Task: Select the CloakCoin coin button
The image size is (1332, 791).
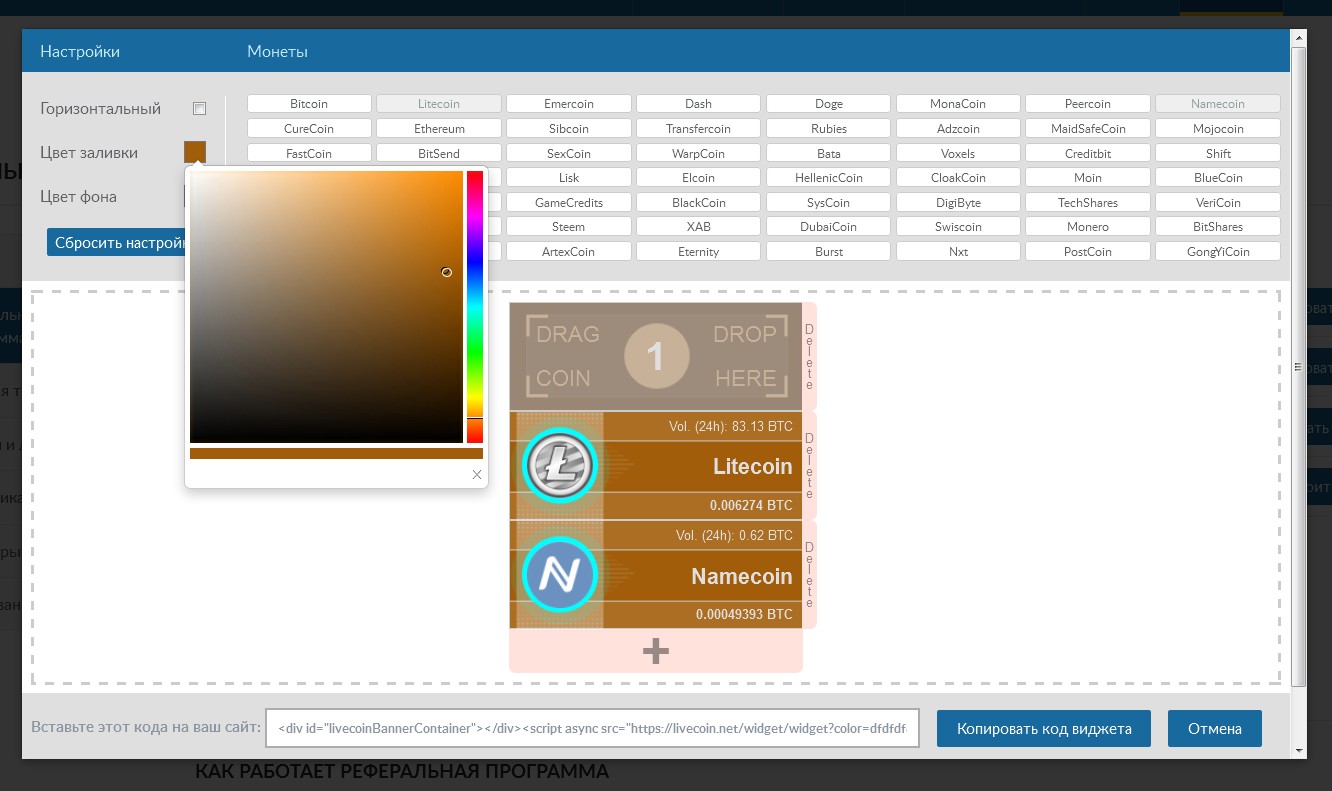Action: tap(958, 177)
